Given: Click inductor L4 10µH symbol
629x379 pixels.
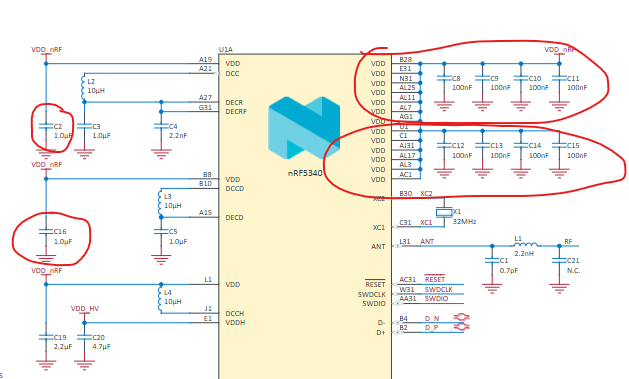Looking at the screenshot, I should [160, 298].
